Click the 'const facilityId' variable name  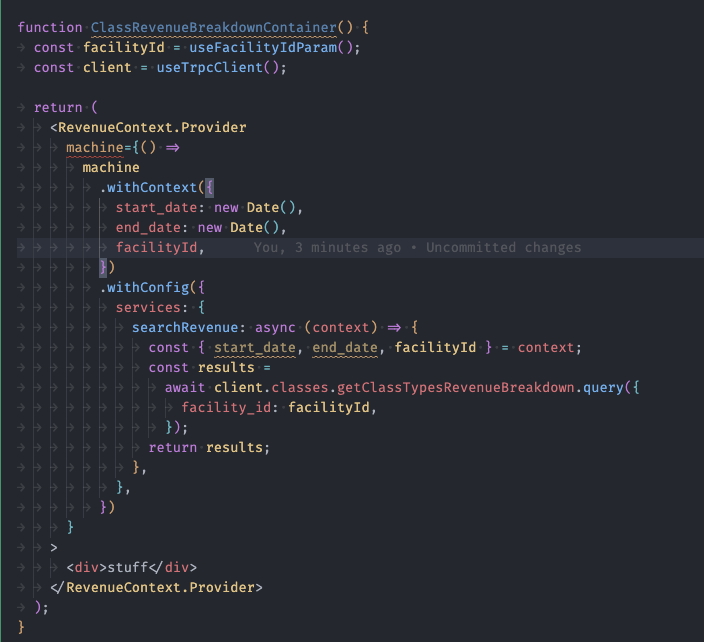coord(124,47)
